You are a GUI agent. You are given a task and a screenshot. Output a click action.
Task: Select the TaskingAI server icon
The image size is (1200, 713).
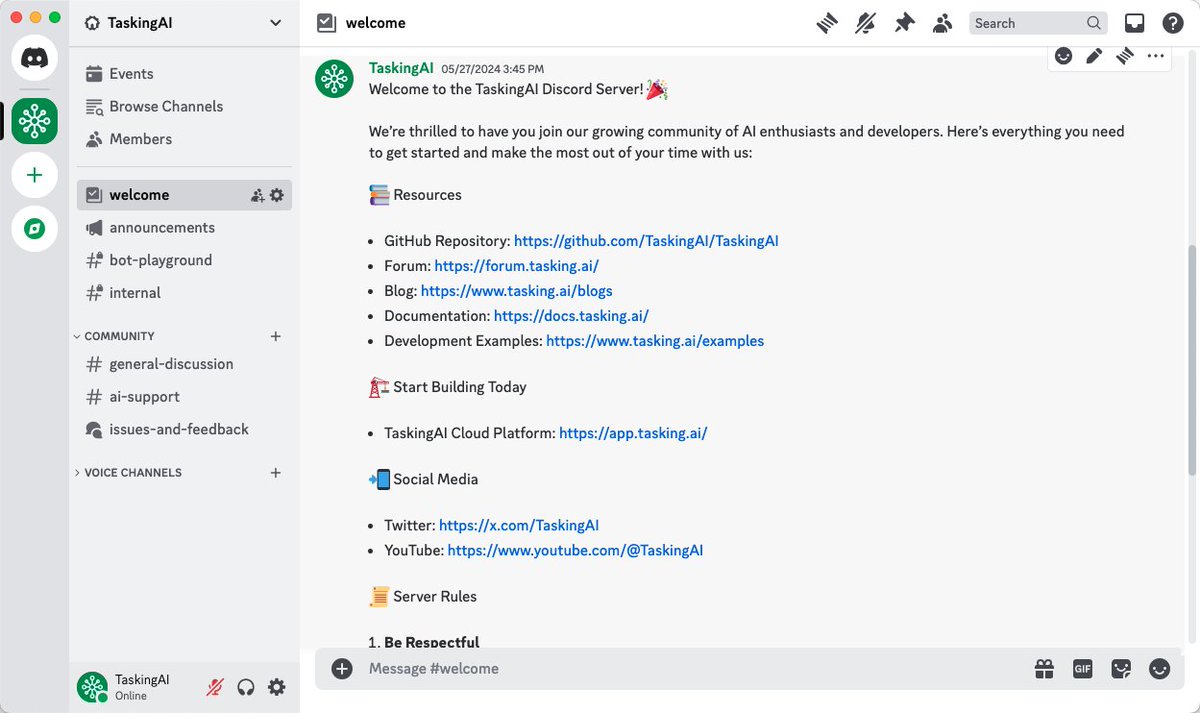(x=34, y=121)
